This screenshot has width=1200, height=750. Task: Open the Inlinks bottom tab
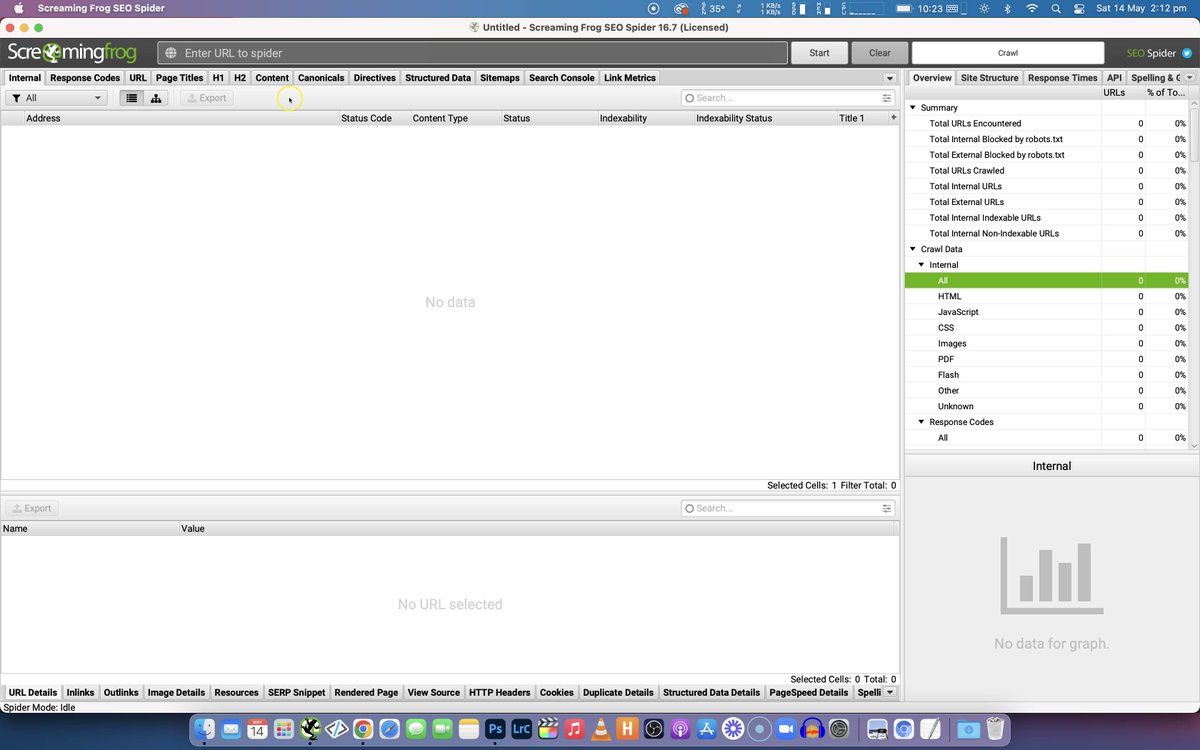tap(80, 692)
